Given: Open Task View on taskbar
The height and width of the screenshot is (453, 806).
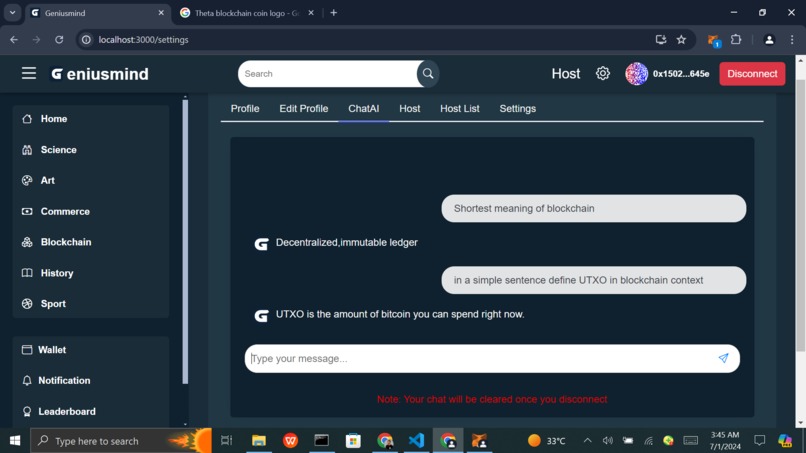Looking at the screenshot, I should point(227,440).
